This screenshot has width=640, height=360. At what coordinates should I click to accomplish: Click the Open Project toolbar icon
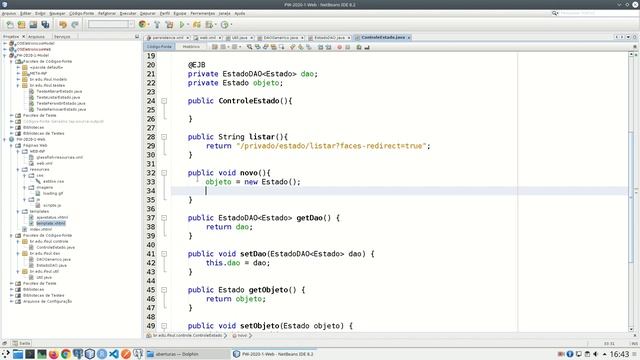(33, 25)
